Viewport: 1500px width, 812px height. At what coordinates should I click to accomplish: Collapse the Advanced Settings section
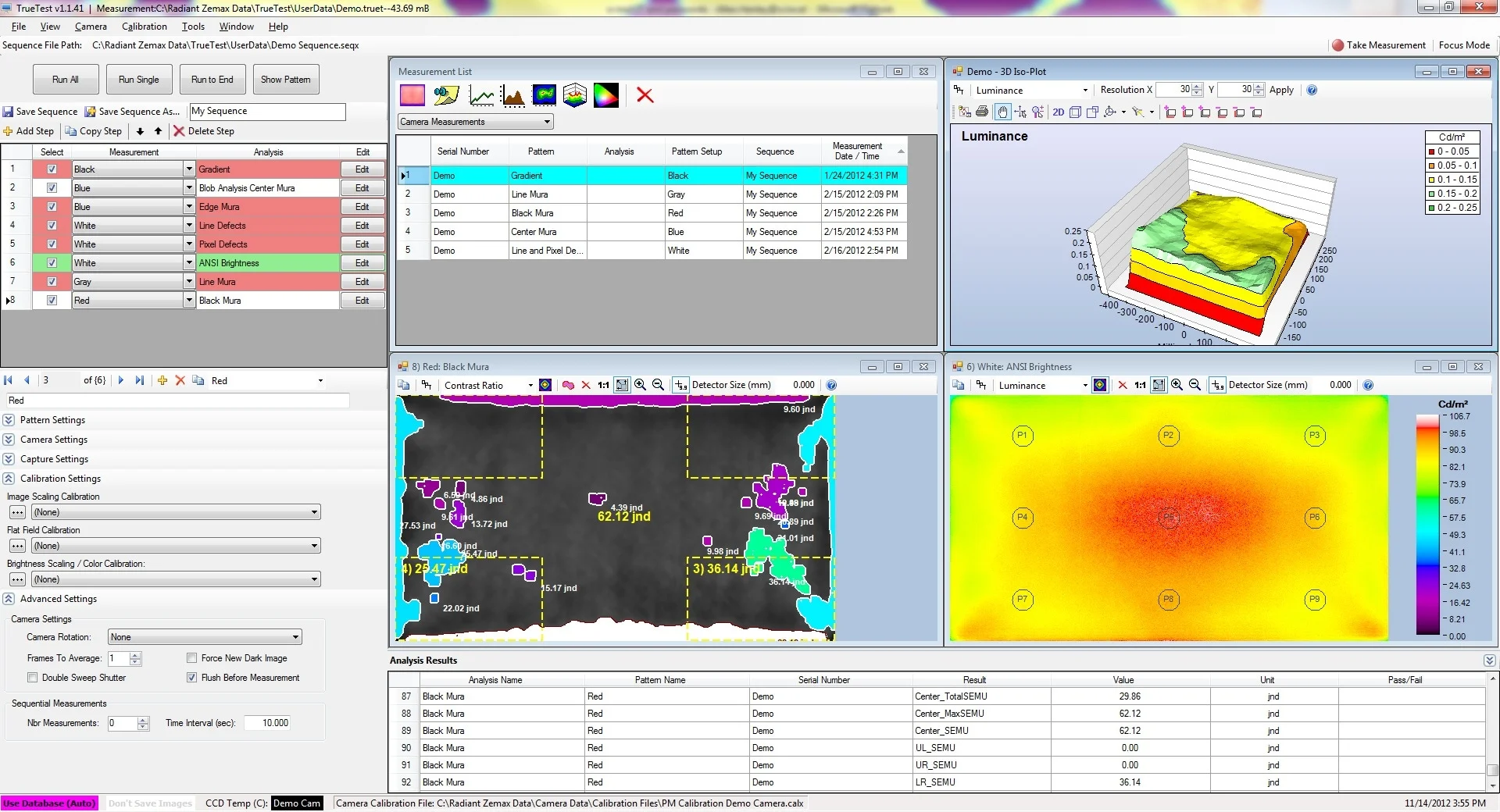tap(9, 599)
